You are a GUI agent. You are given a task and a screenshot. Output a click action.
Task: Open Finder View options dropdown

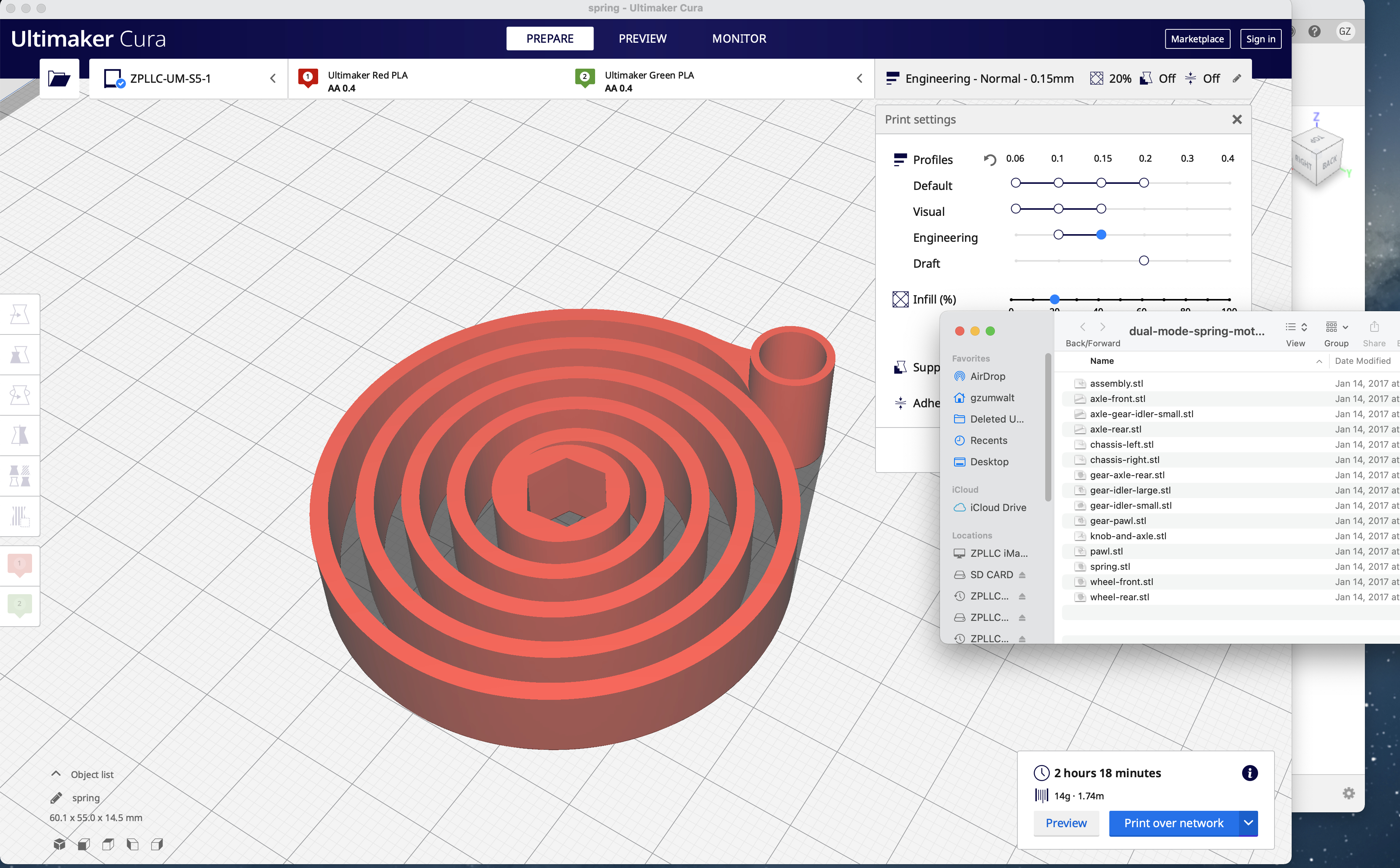pos(1296,327)
